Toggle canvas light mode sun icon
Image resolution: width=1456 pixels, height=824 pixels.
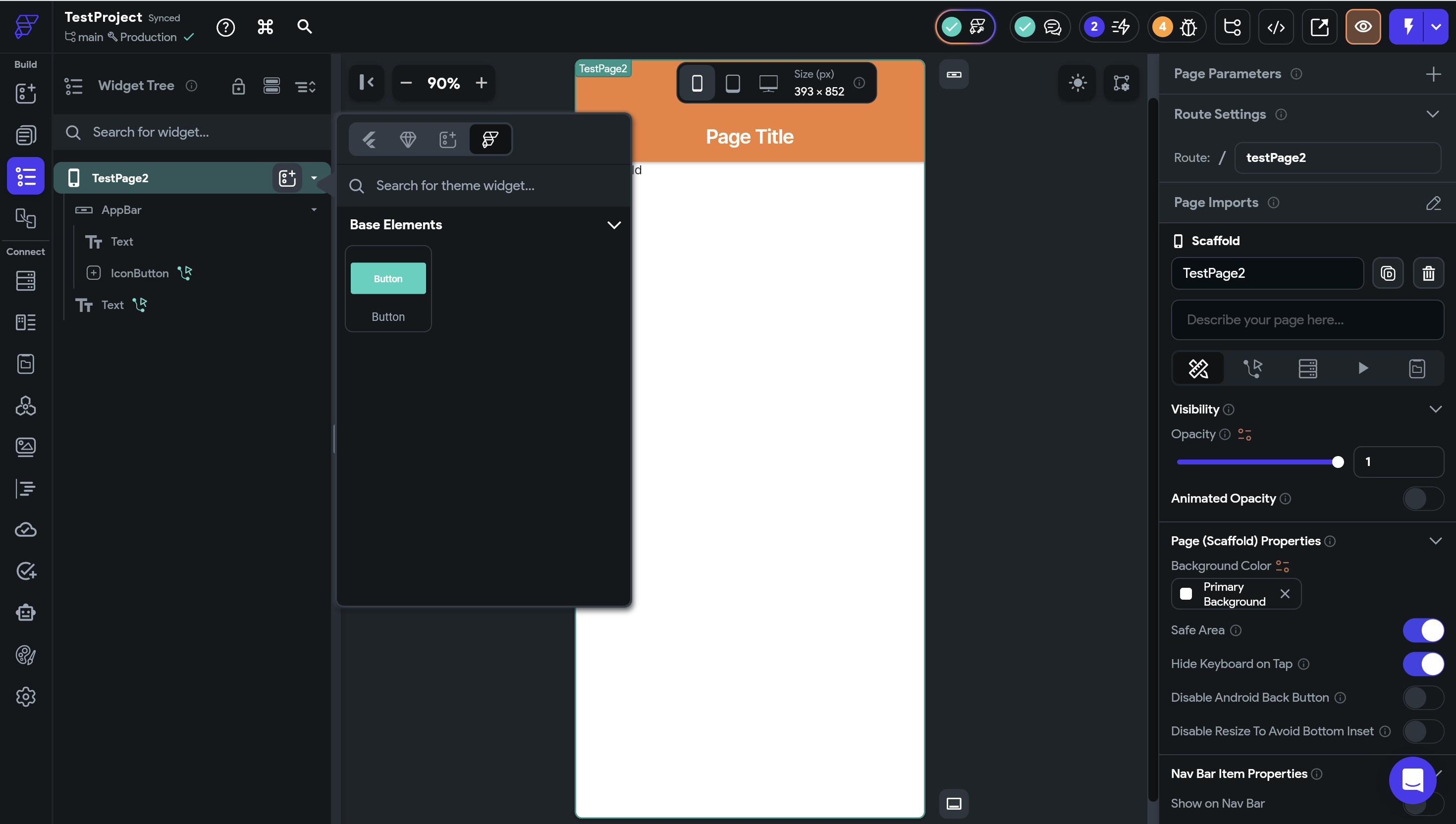tap(1078, 83)
